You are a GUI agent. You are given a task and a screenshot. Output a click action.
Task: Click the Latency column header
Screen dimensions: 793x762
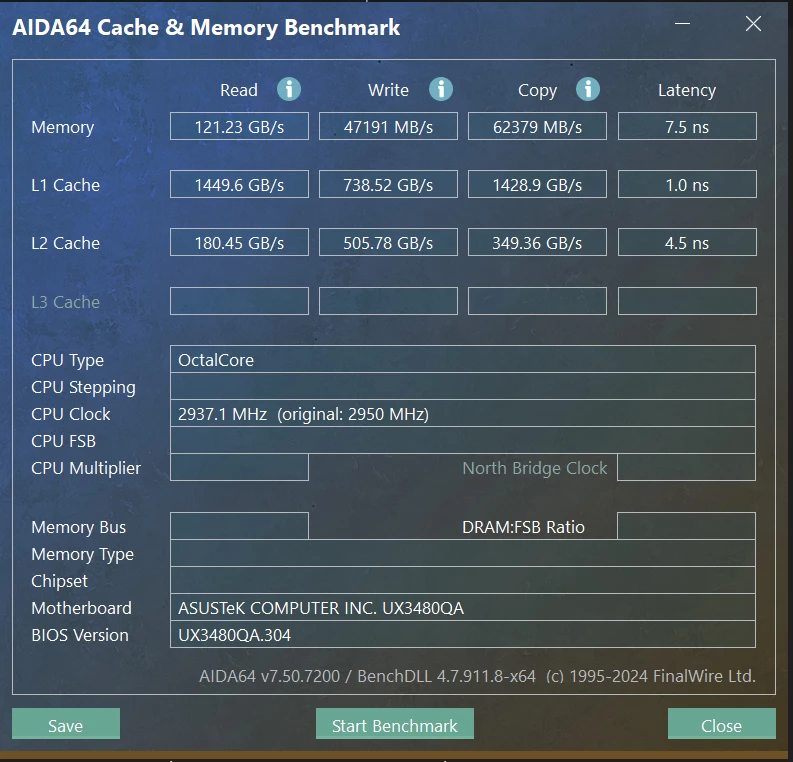(687, 91)
